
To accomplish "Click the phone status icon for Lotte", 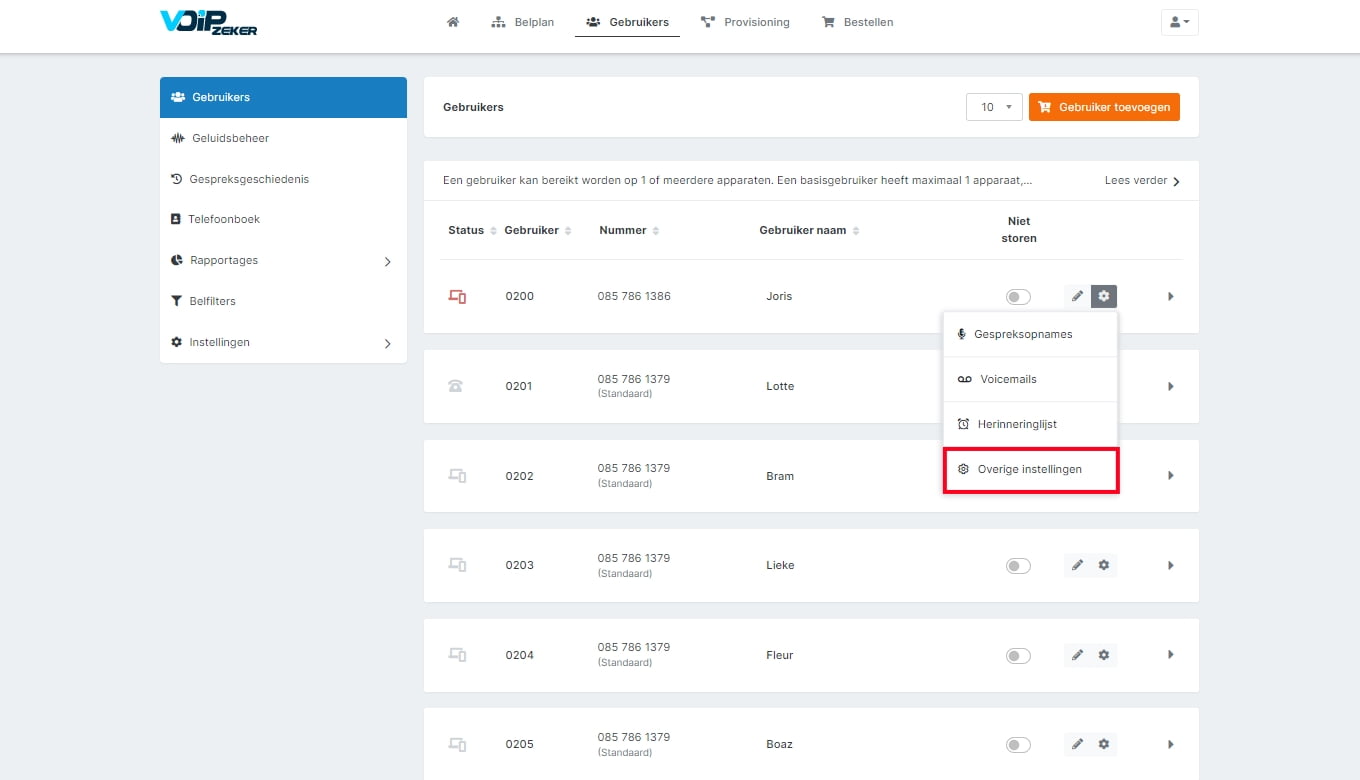I will coord(456,386).
